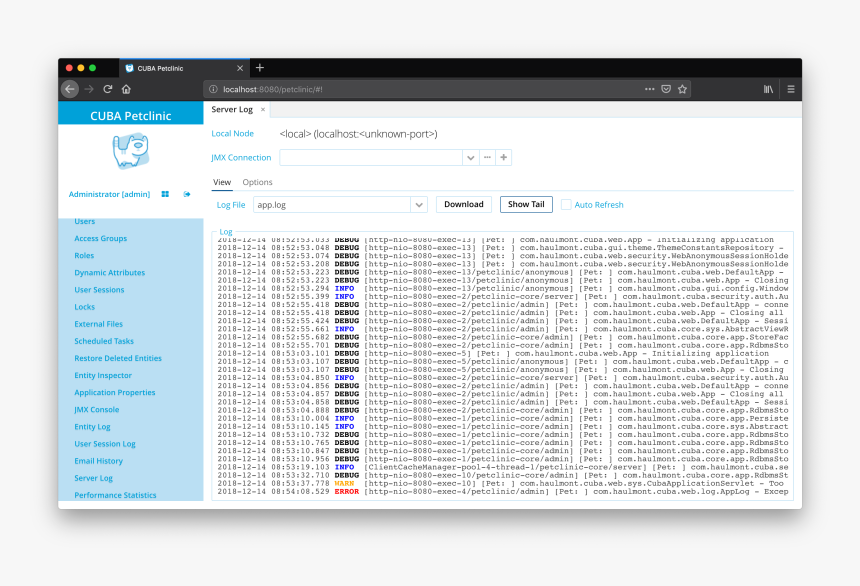Viewport: 860px width, 586px height.
Task: Open Roles in the sidebar menu
Action: pos(84,255)
